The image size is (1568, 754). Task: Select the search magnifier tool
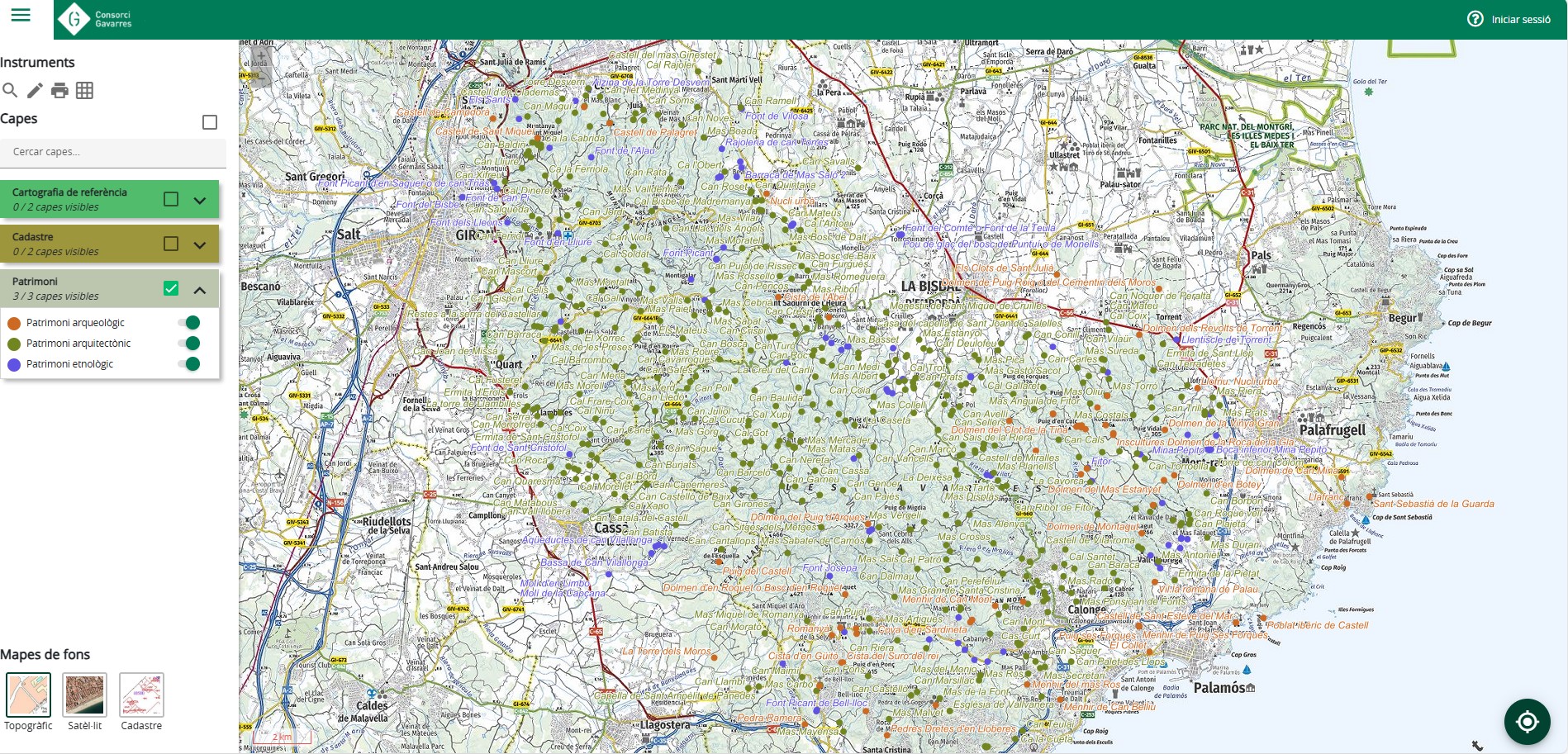click(10, 91)
